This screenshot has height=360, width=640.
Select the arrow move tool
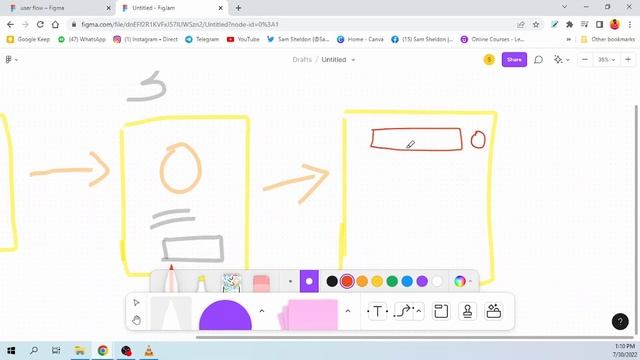point(136,302)
